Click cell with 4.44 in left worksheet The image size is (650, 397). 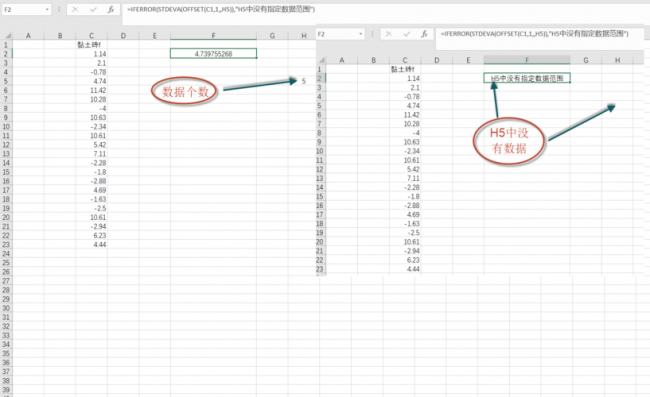click(92, 244)
